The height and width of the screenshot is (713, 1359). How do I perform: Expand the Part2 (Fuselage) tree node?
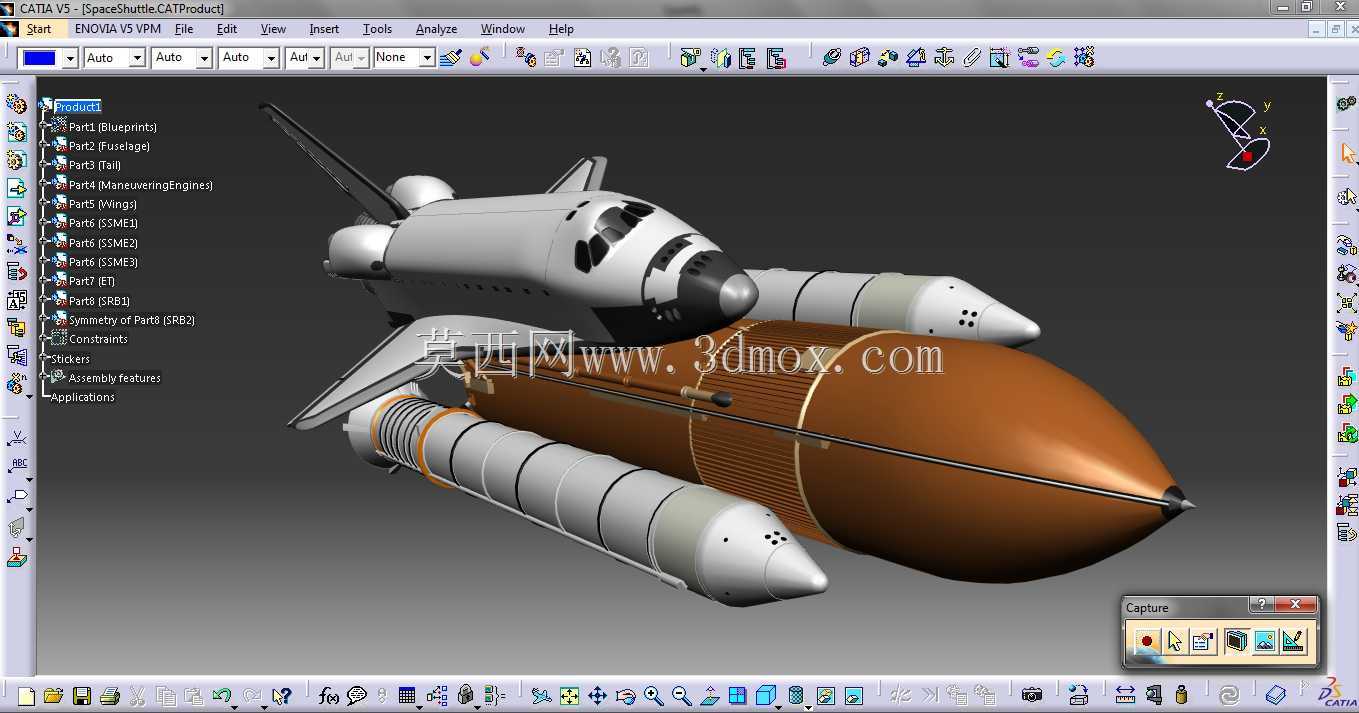point(45,146)
